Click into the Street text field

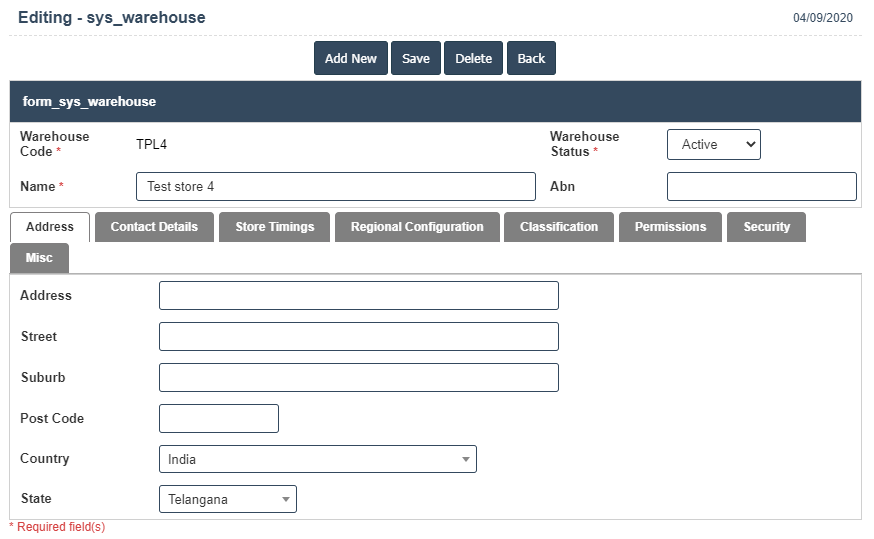(358, 337)
